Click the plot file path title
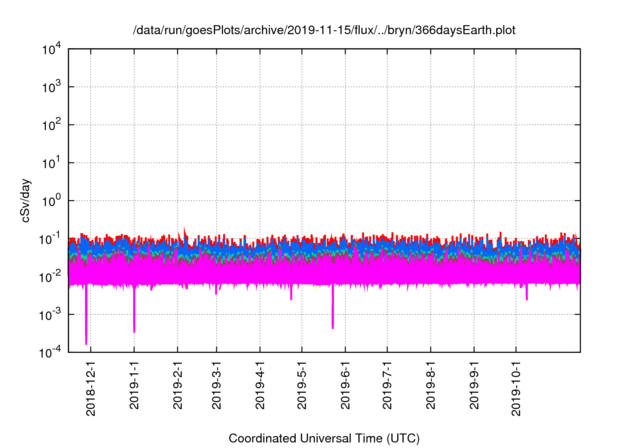Image resolution: width=640 pixels, height=448 pixels. point(324,31)
